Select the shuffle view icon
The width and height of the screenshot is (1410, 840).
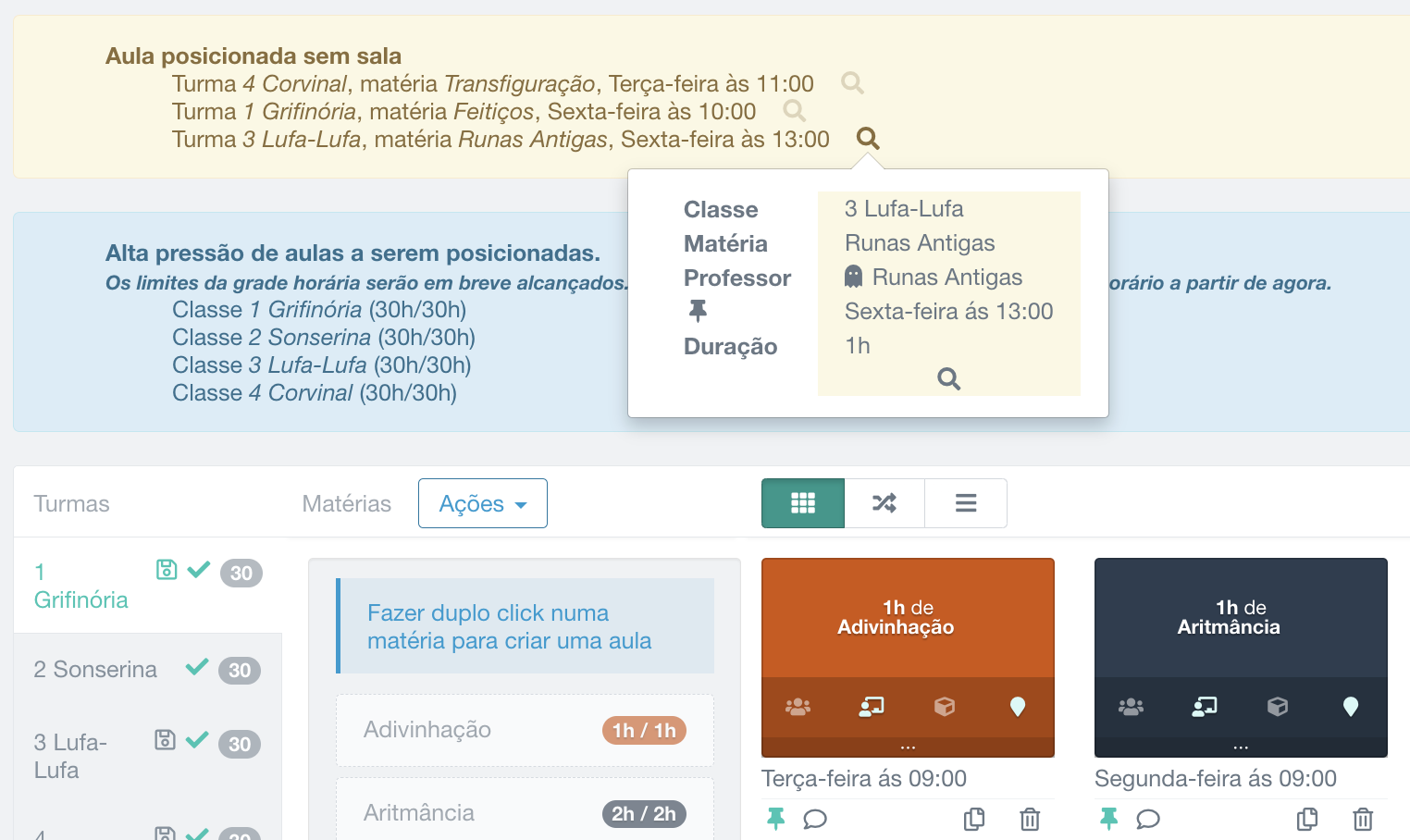884,502
